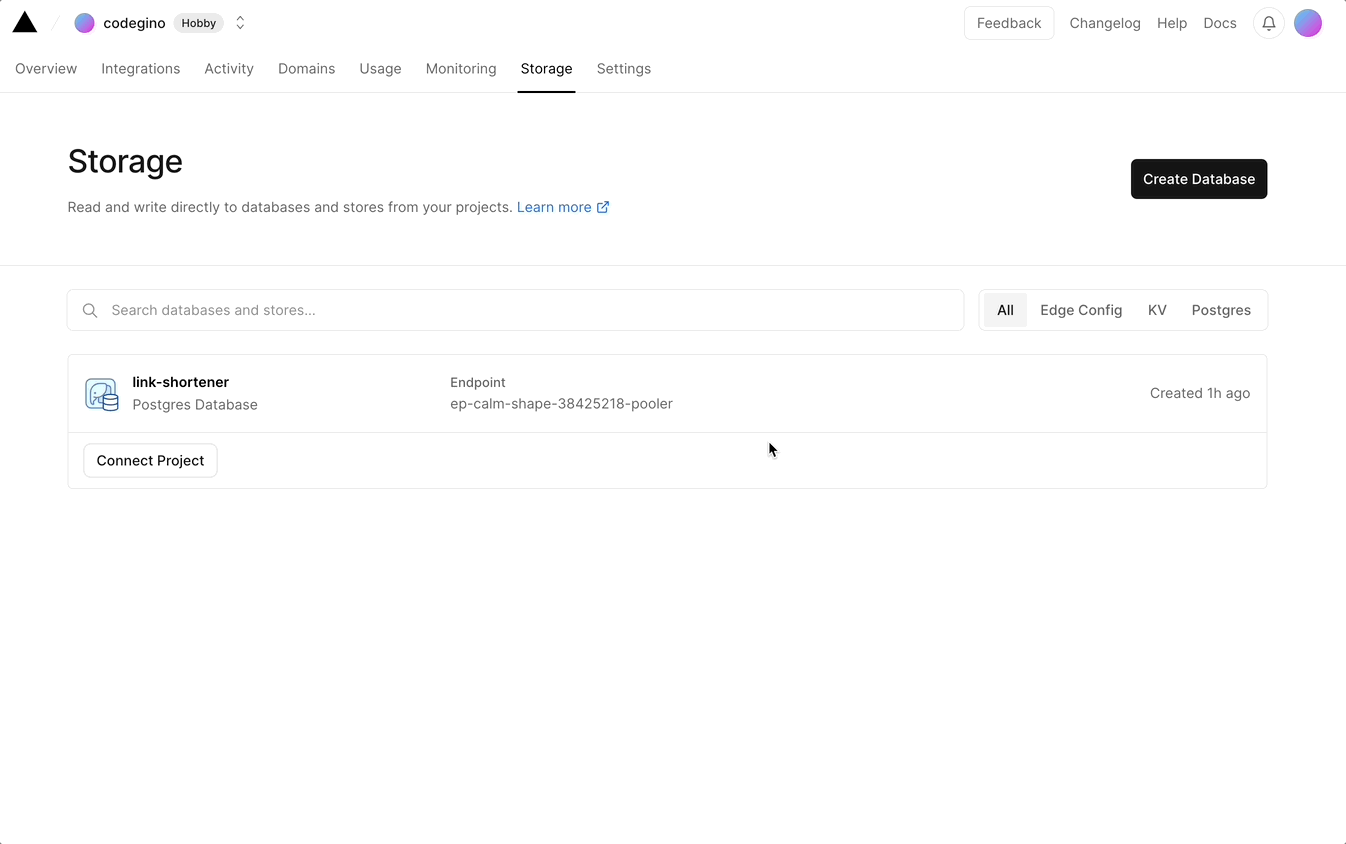The width and height of the screenshot is (1346, 844).
Task: Expand the team switcher chevrons
Action: (240, 23)
